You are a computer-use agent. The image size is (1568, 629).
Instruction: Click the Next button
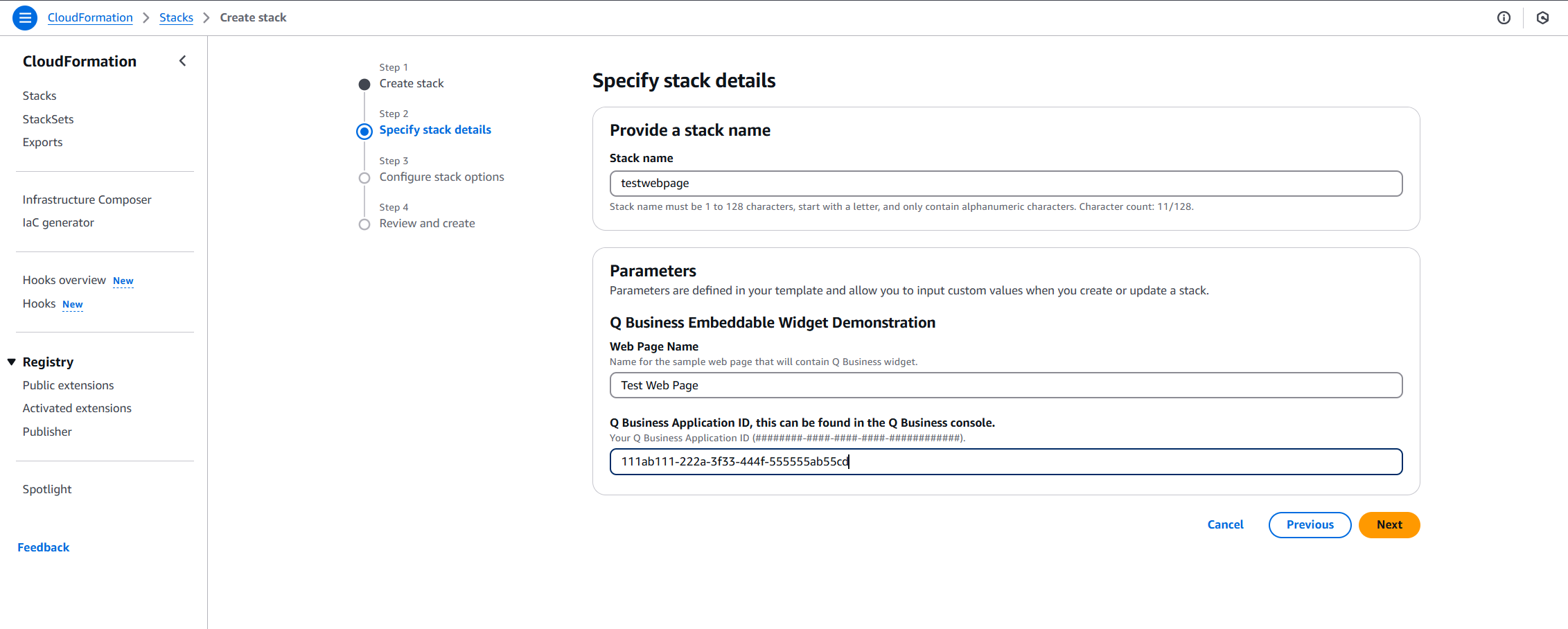[x=1389, y=525]
